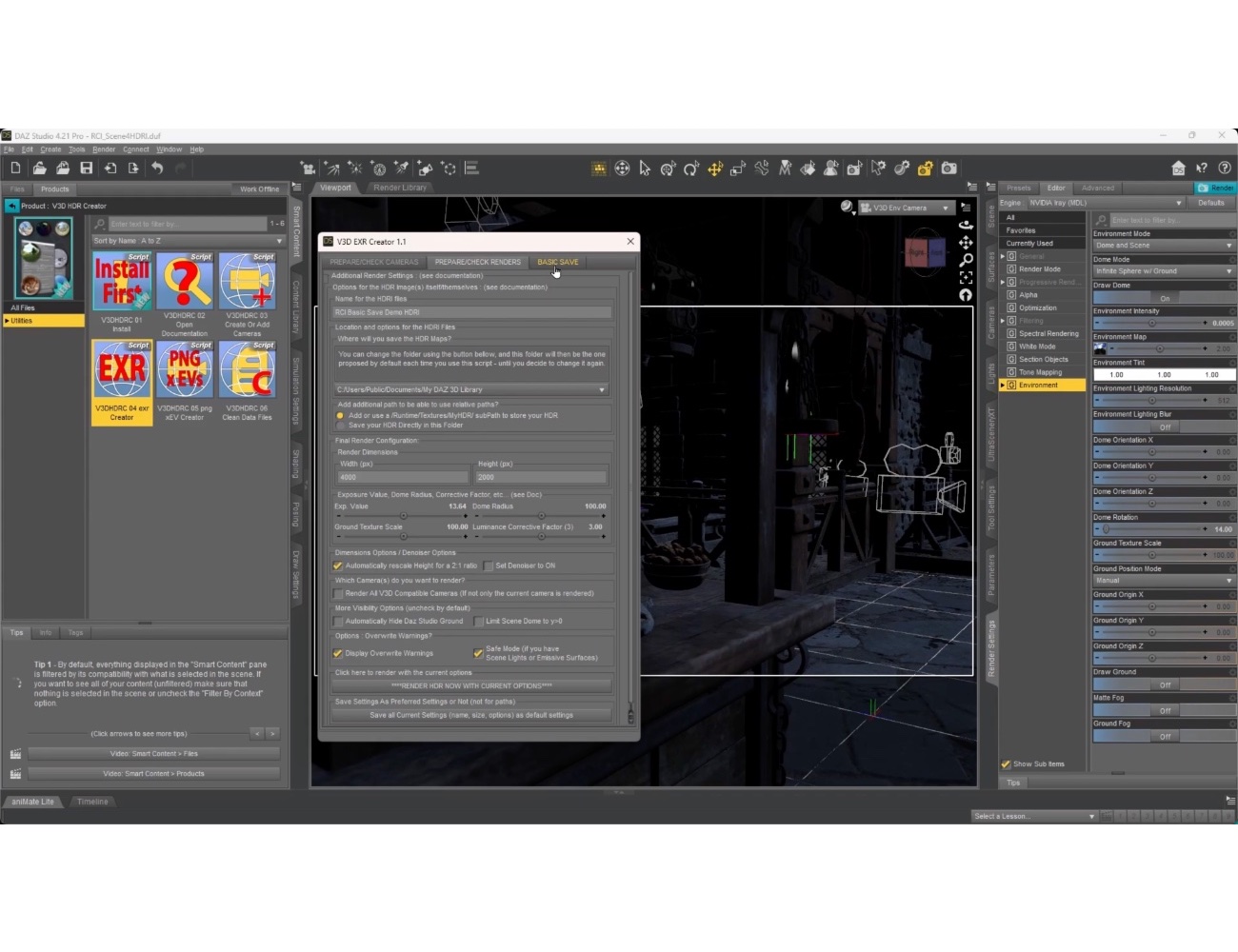Click the Save icon in the toolbar
The height and width of the screenshot is (952, 1238).
[x=86, y=168]
